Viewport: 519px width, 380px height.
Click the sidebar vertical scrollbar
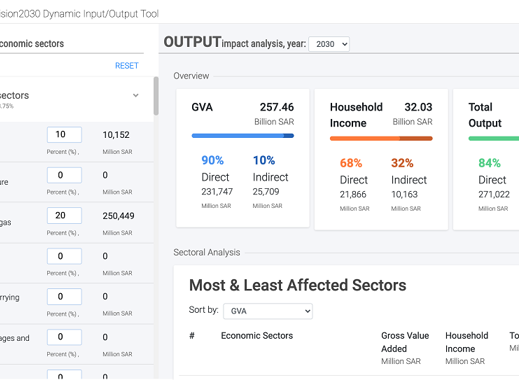pos(156,96)
